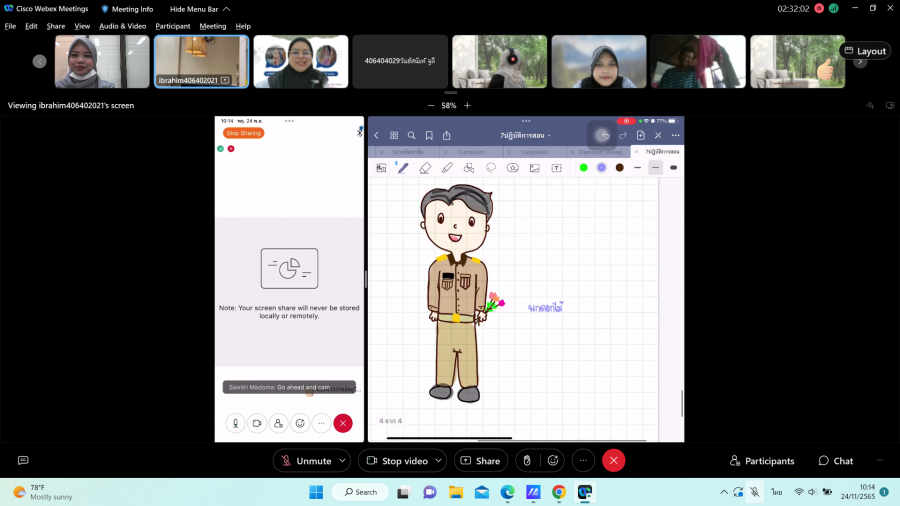Open Meeting Info

click(126, 9)
